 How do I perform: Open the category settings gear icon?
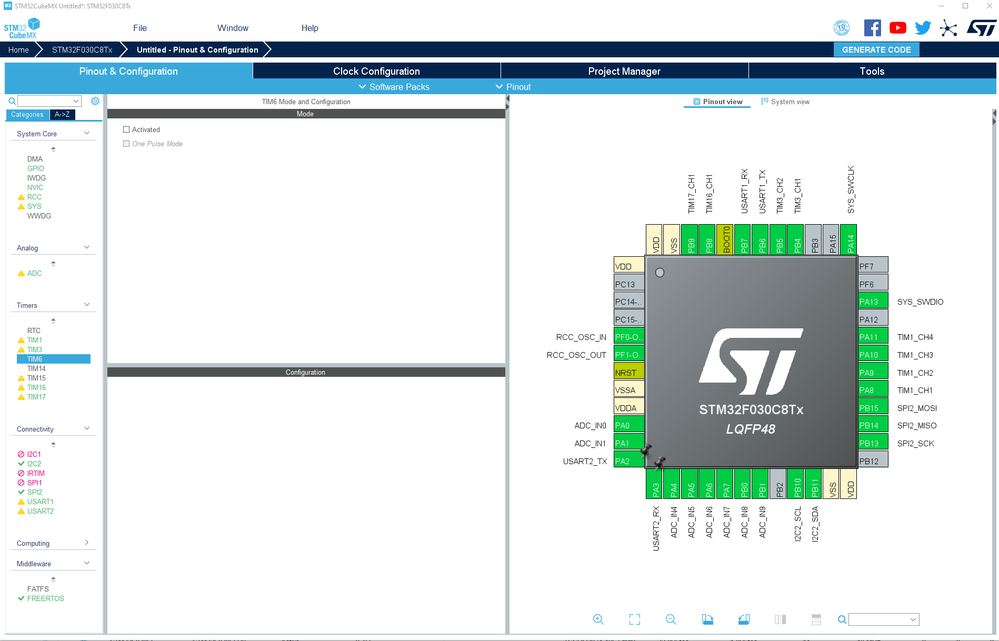coord(95,101)
